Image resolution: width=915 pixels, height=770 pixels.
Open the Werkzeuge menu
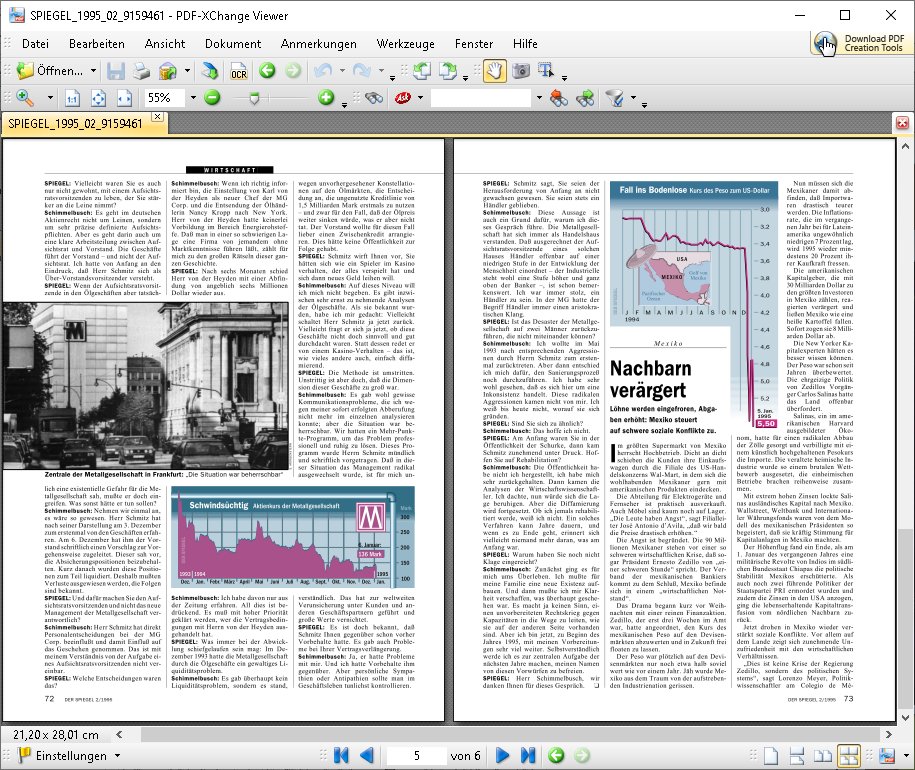click(405, 44)
